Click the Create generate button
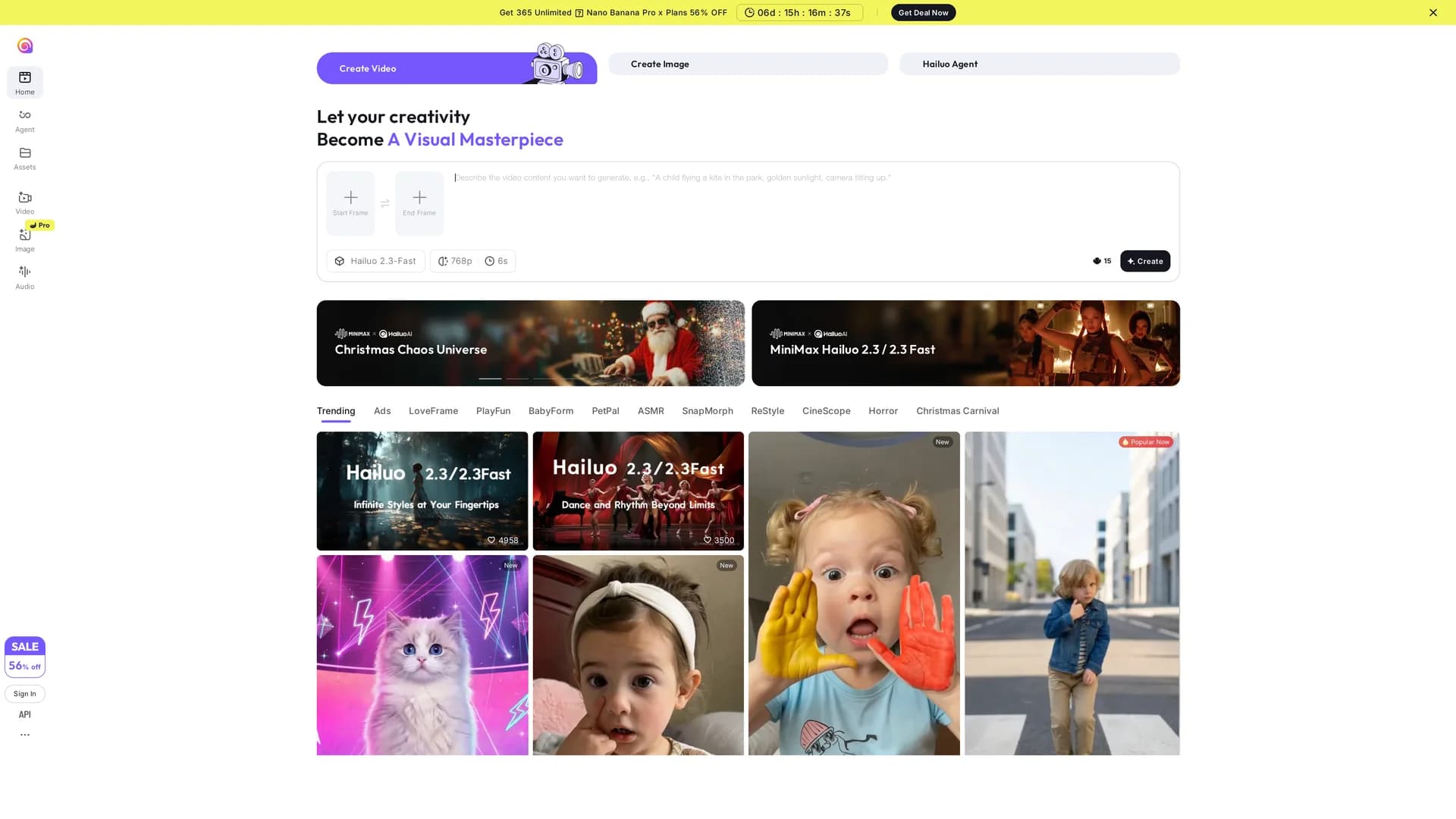This screenshot has height=819, width=1456. click(x=1145, y=261)
